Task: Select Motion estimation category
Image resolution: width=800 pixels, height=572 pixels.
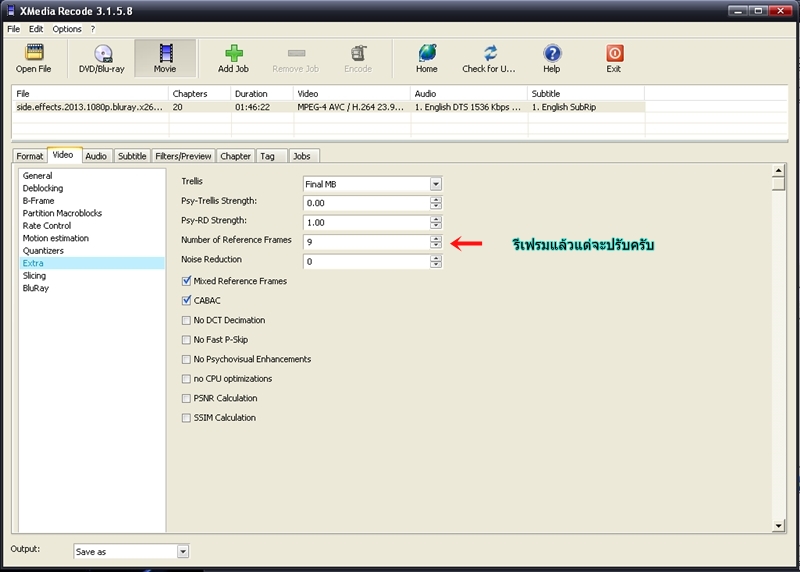Action: (56, 238)
